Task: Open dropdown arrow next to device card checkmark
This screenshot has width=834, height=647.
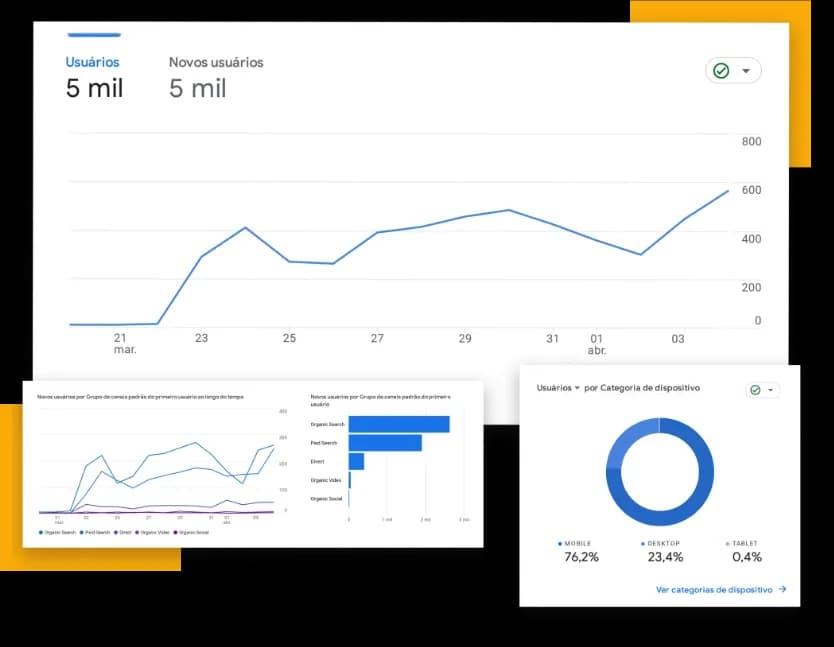Action: pos(770,390)
